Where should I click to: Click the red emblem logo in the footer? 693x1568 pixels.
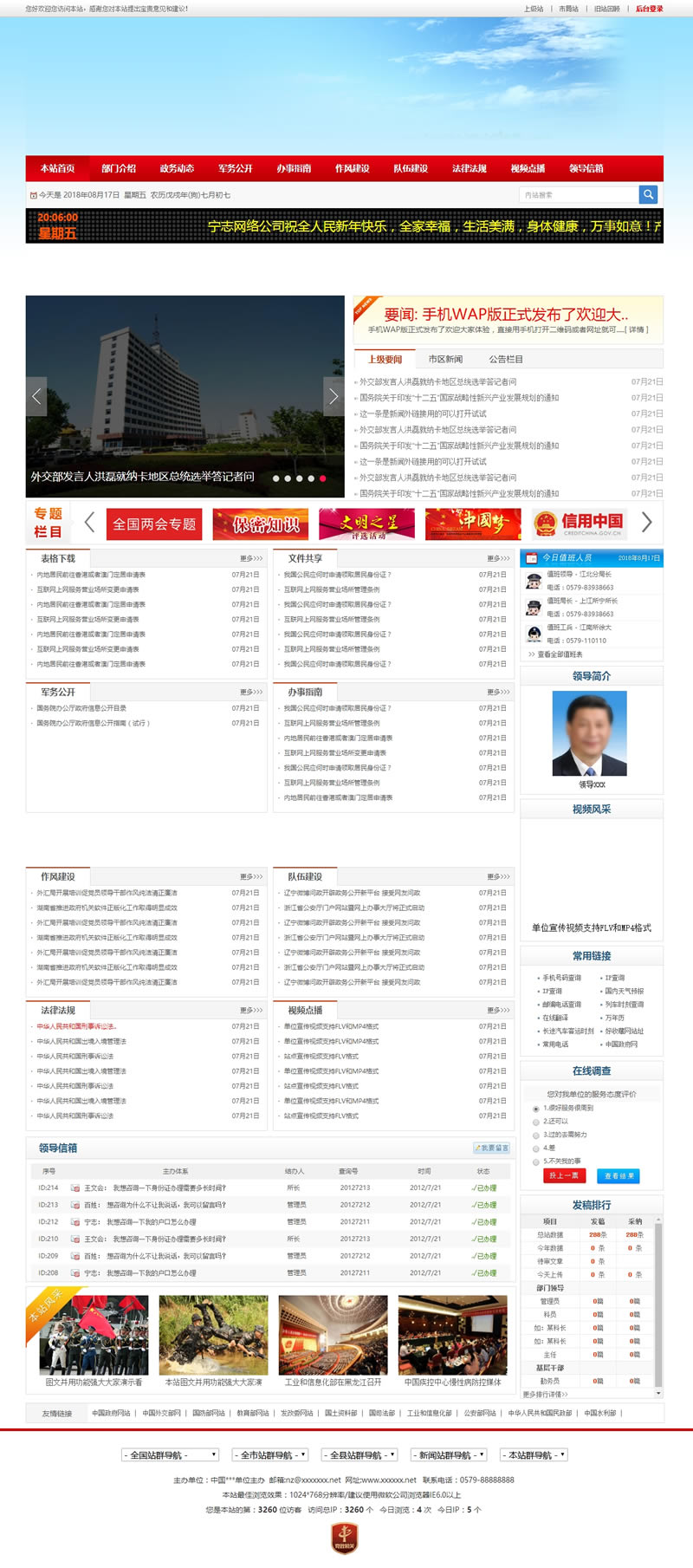coord(346,1537)
